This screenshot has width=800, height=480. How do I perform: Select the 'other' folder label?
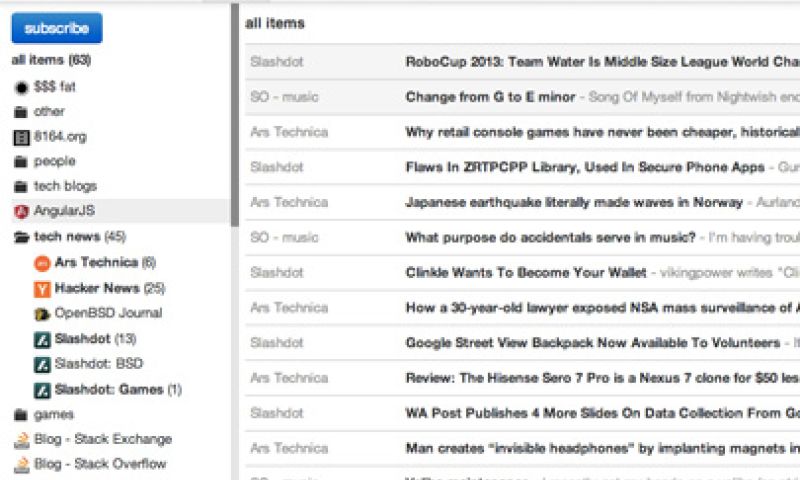(49, 111)
